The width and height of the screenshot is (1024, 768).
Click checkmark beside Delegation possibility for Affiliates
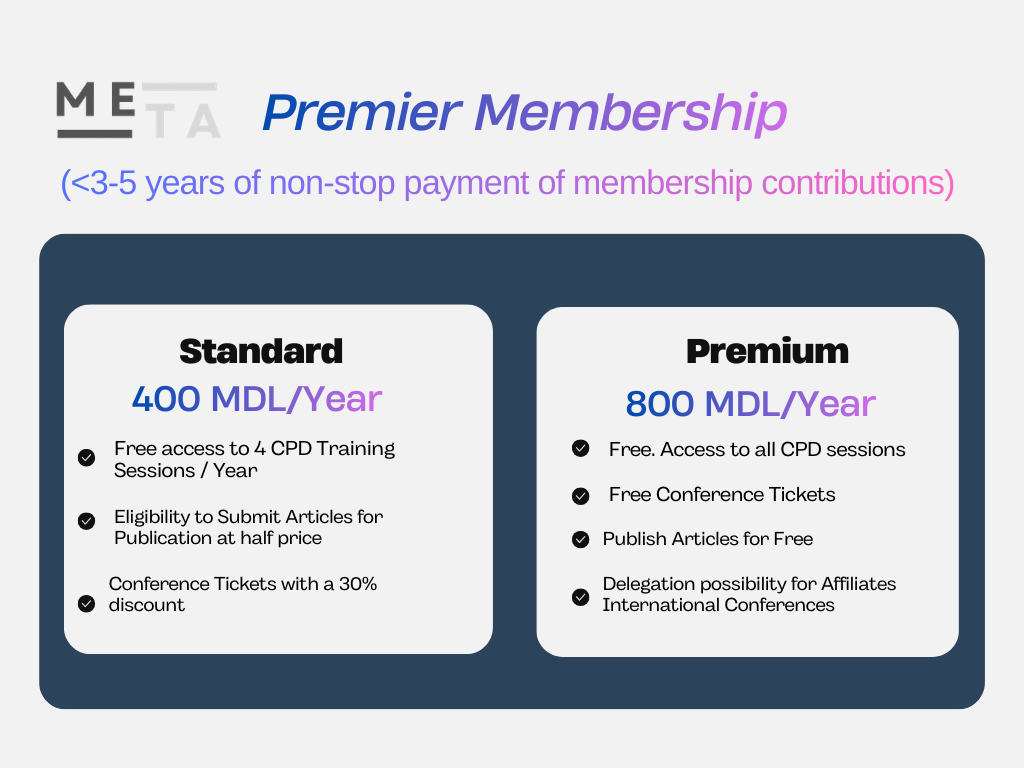[x=580, y=597]
